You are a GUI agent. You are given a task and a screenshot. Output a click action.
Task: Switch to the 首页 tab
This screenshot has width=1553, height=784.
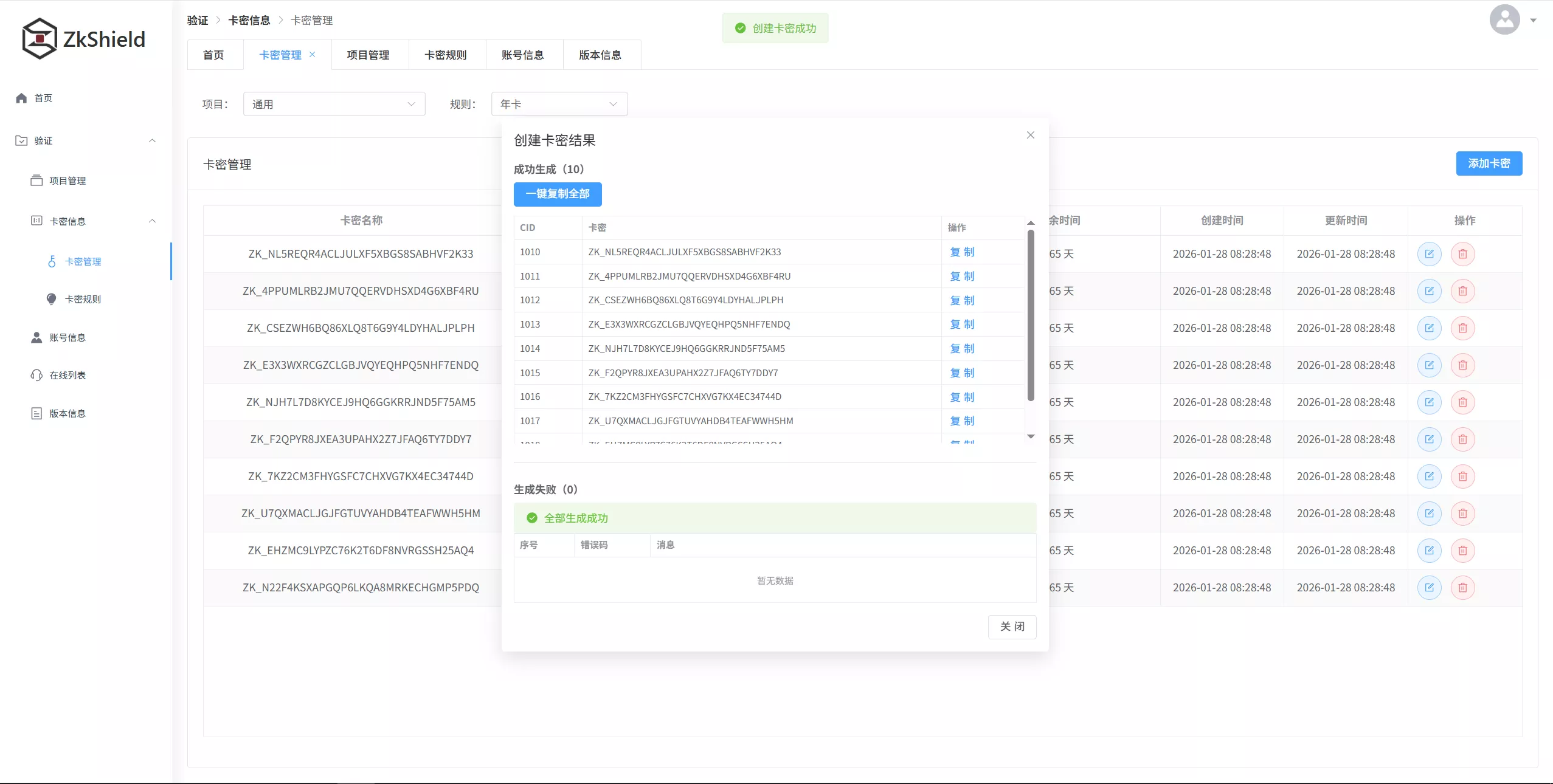[x=214, y=55]
